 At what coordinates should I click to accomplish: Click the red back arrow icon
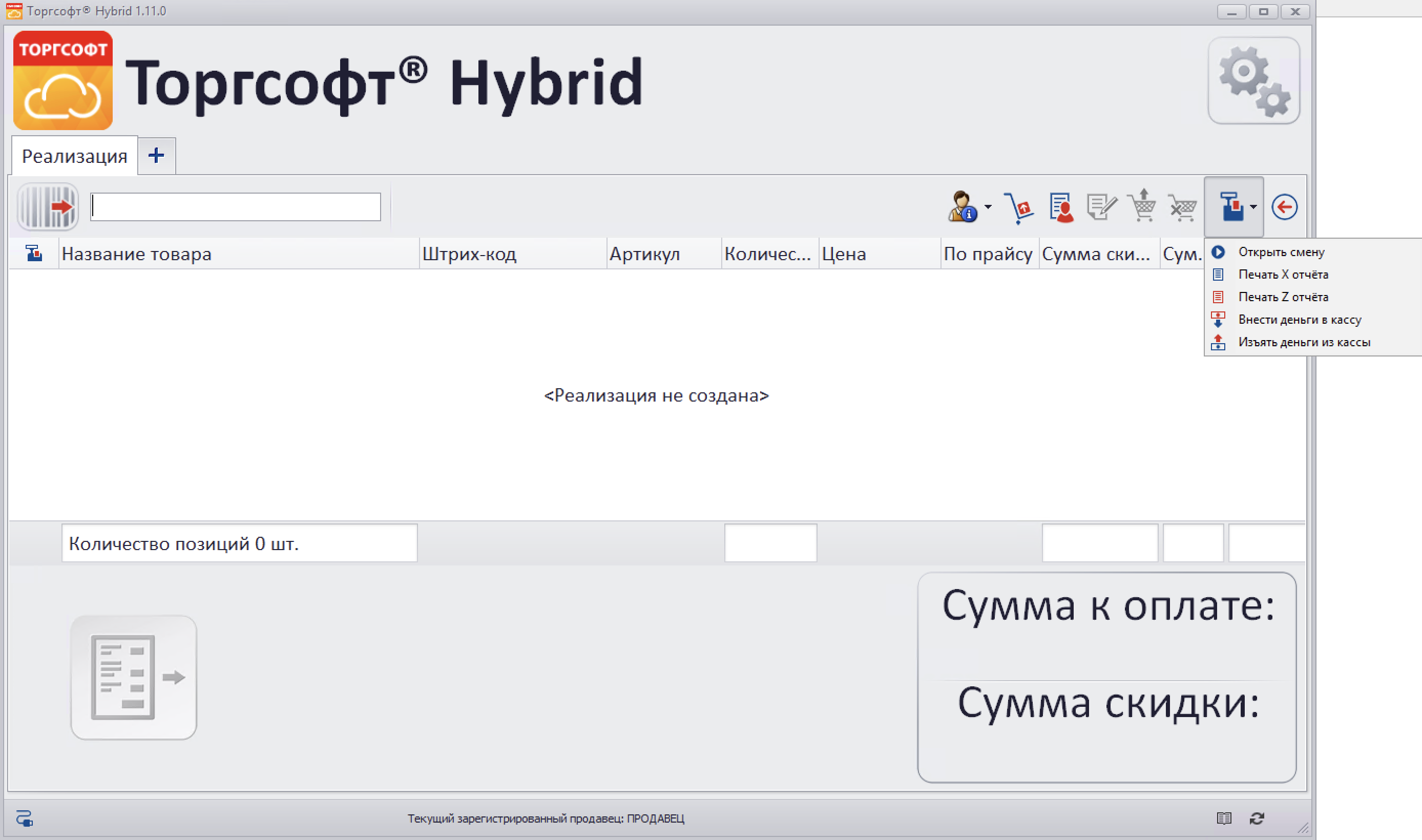pos(1284,206)
